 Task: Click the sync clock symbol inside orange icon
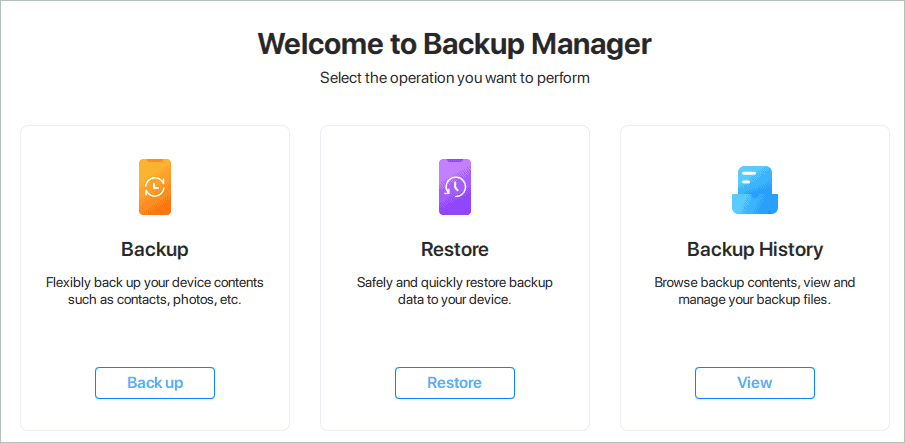[x=155, y=186]
